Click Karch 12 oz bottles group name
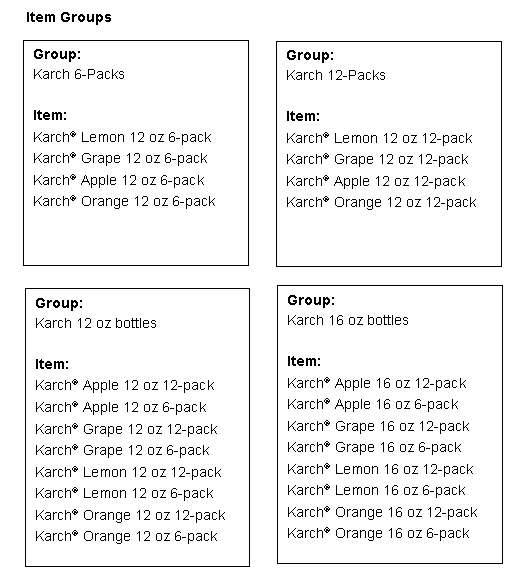Image resolution: width=524 pixels, height=582 pixels. pos(96,323)
